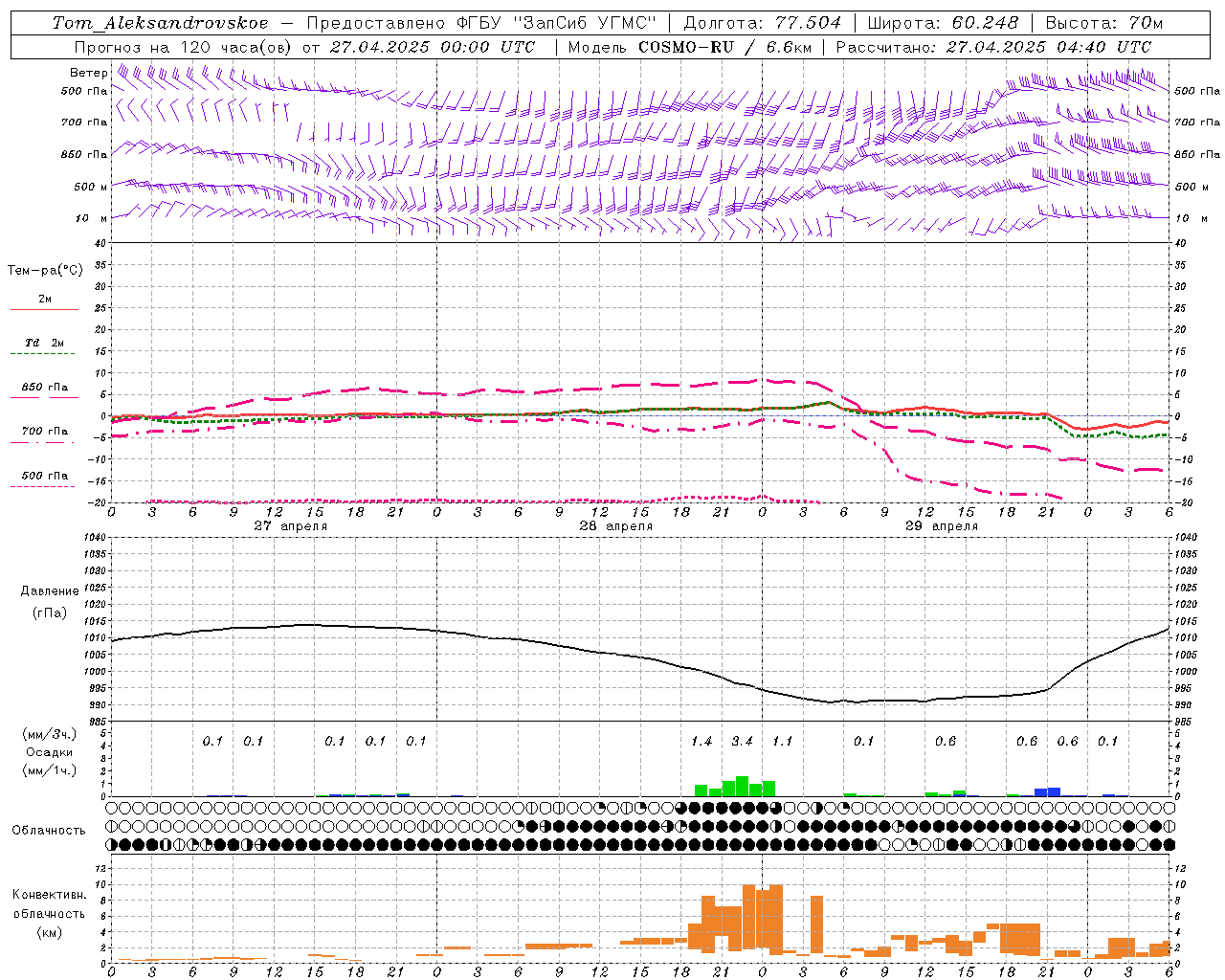Click 'Рассчитано: 27.04.2025 04:40 UTC' text
This screenshot has height=980, width=1225.
(993, 47)
